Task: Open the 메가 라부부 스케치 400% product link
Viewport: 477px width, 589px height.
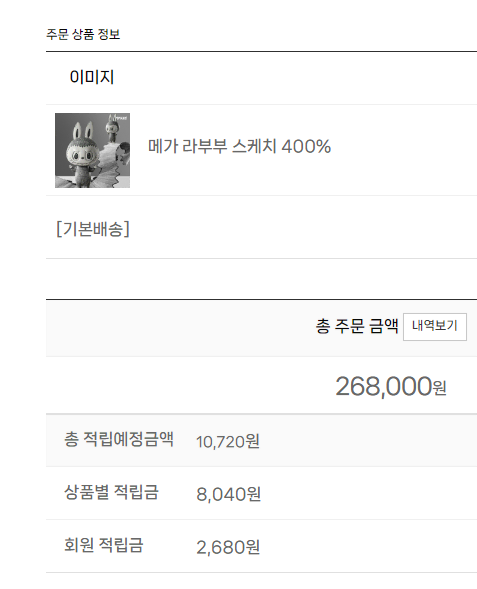Action: pos(239,146)
